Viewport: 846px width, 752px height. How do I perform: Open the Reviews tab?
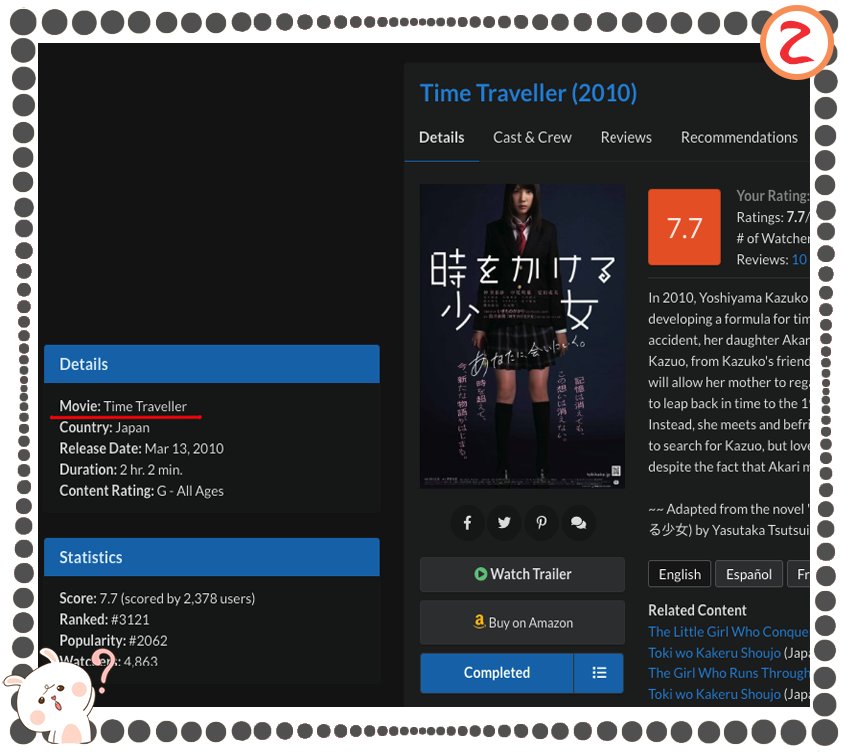[626, 138]
